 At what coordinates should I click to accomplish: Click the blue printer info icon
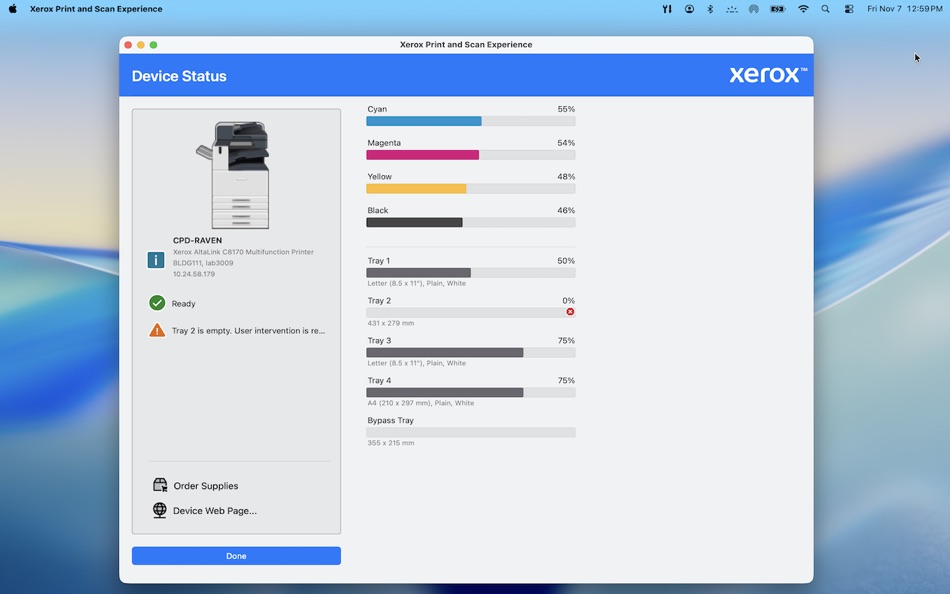(157, 259)
